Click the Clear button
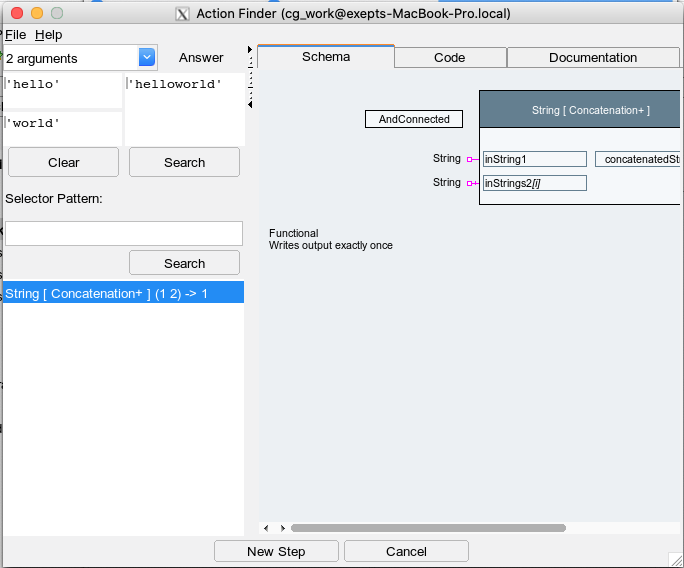 point(63,162)
